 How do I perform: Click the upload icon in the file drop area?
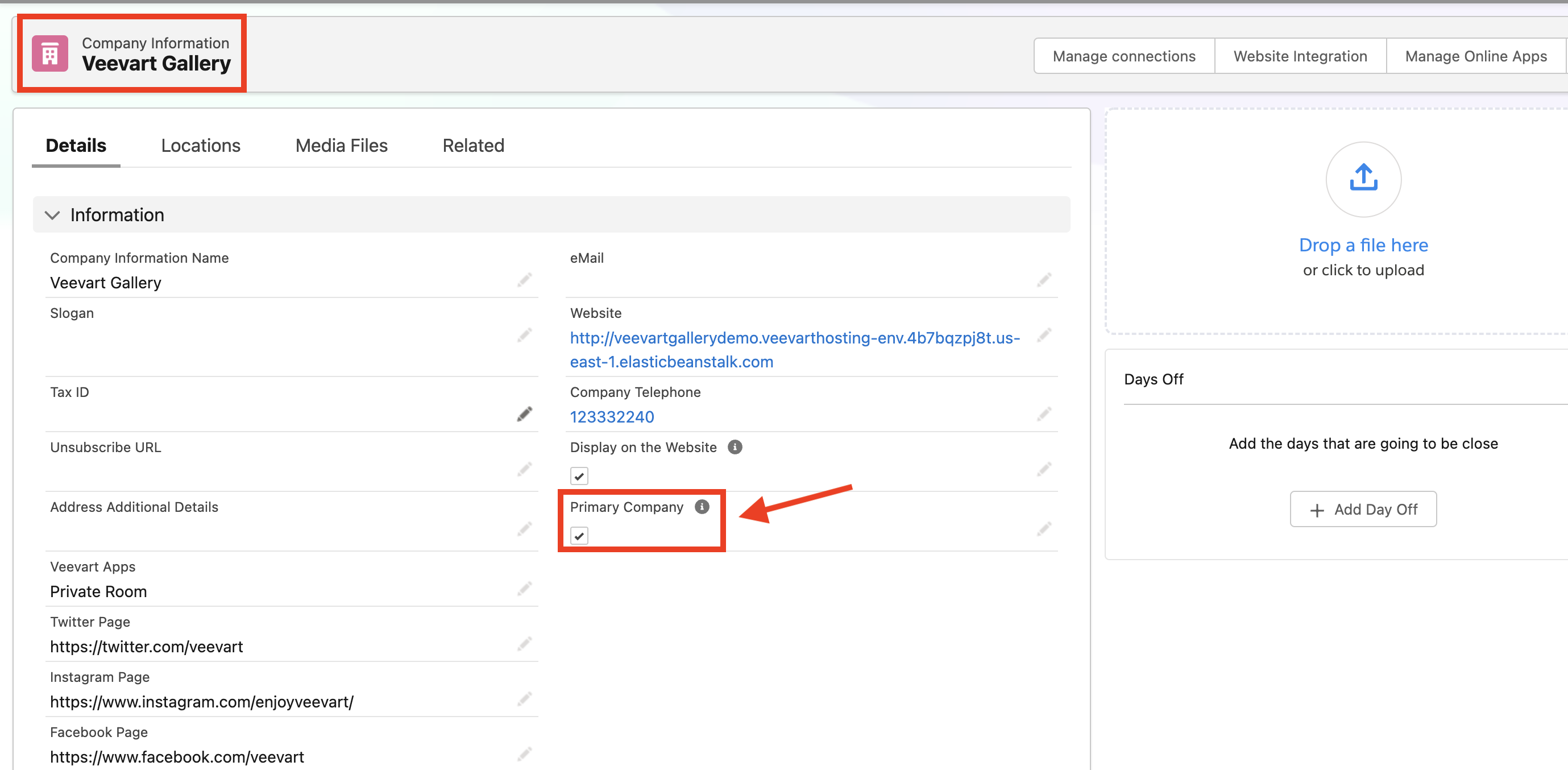coord(1363,179)
